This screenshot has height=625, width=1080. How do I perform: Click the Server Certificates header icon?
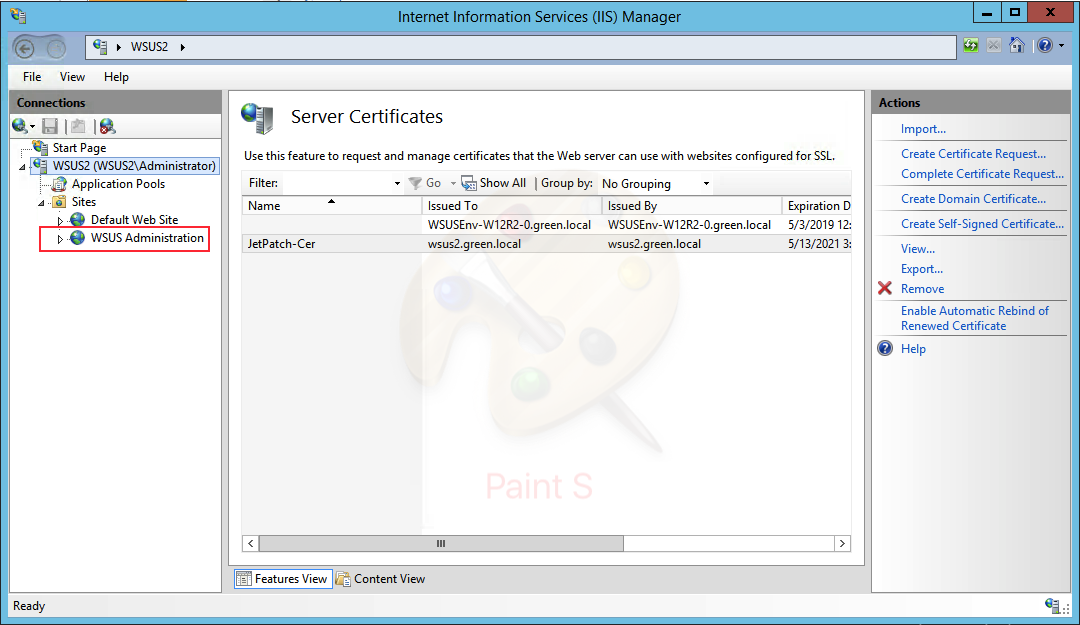coord(258,118)
